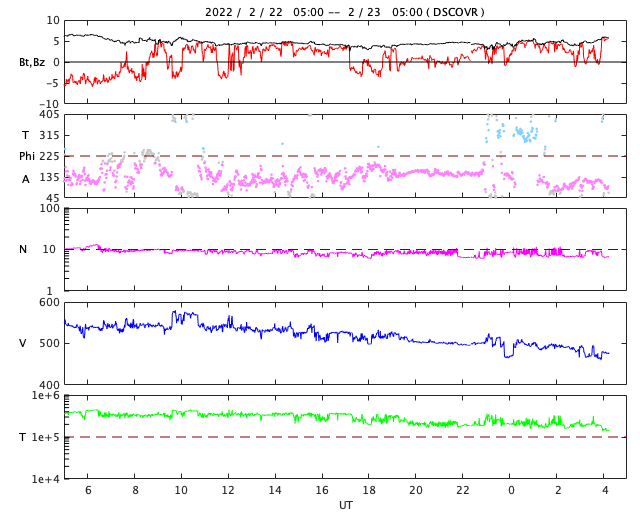Select the '1e+6' temperature tick

46,396
